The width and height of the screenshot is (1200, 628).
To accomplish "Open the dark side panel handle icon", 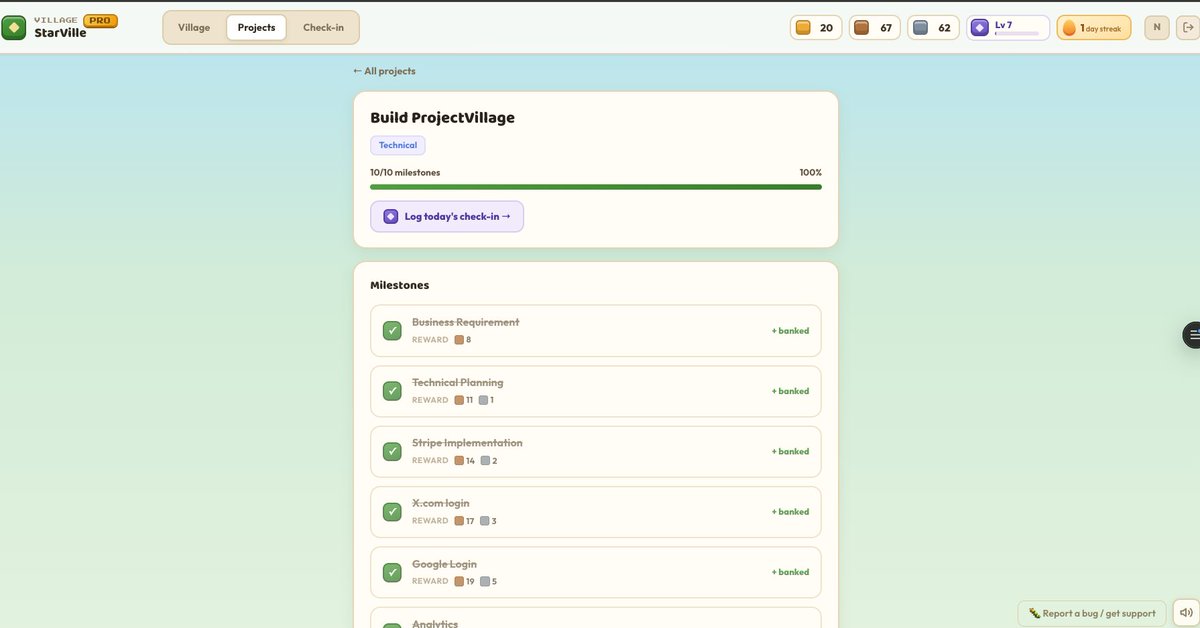I will pyautogui.click(x=1192, y=335).
